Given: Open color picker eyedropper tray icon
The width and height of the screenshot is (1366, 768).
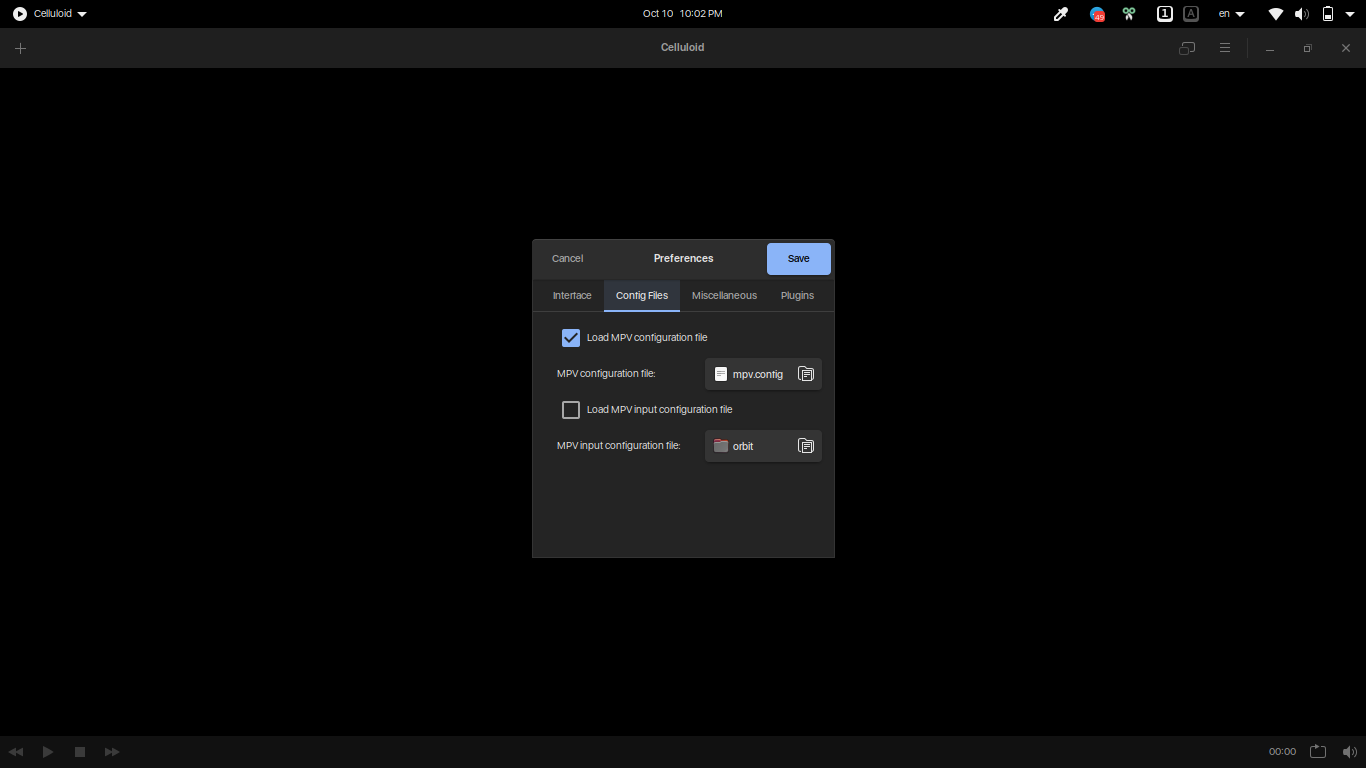Looking at the screenshot, I should (1061, 14).
